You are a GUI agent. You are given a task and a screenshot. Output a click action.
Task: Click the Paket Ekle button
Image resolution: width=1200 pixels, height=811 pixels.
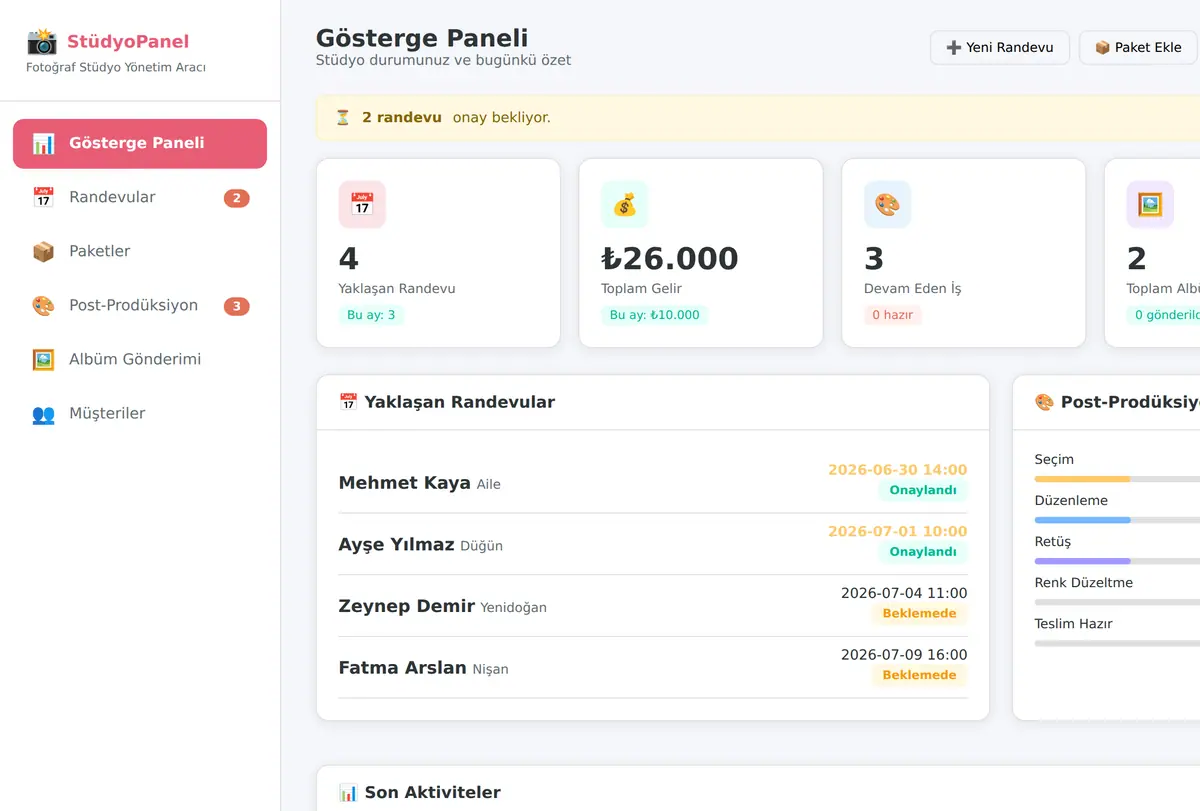click(x=1138, y=47)
